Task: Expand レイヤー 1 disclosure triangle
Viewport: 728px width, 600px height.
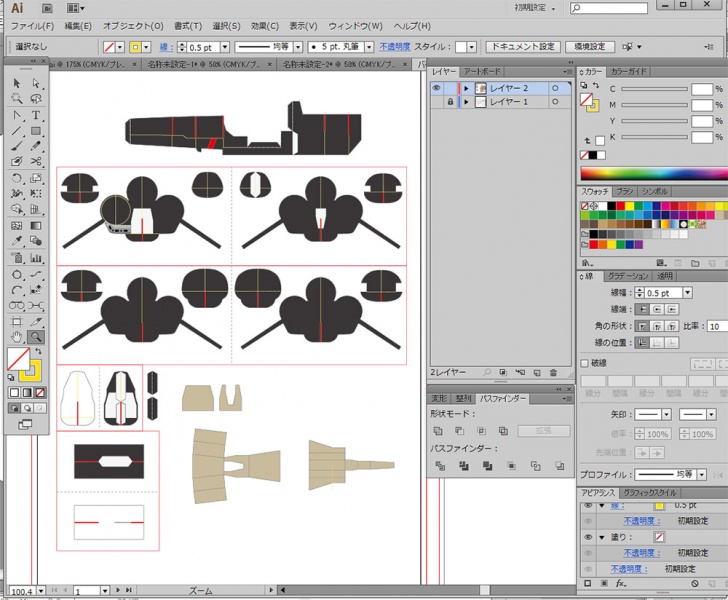Action: [466, 102]
